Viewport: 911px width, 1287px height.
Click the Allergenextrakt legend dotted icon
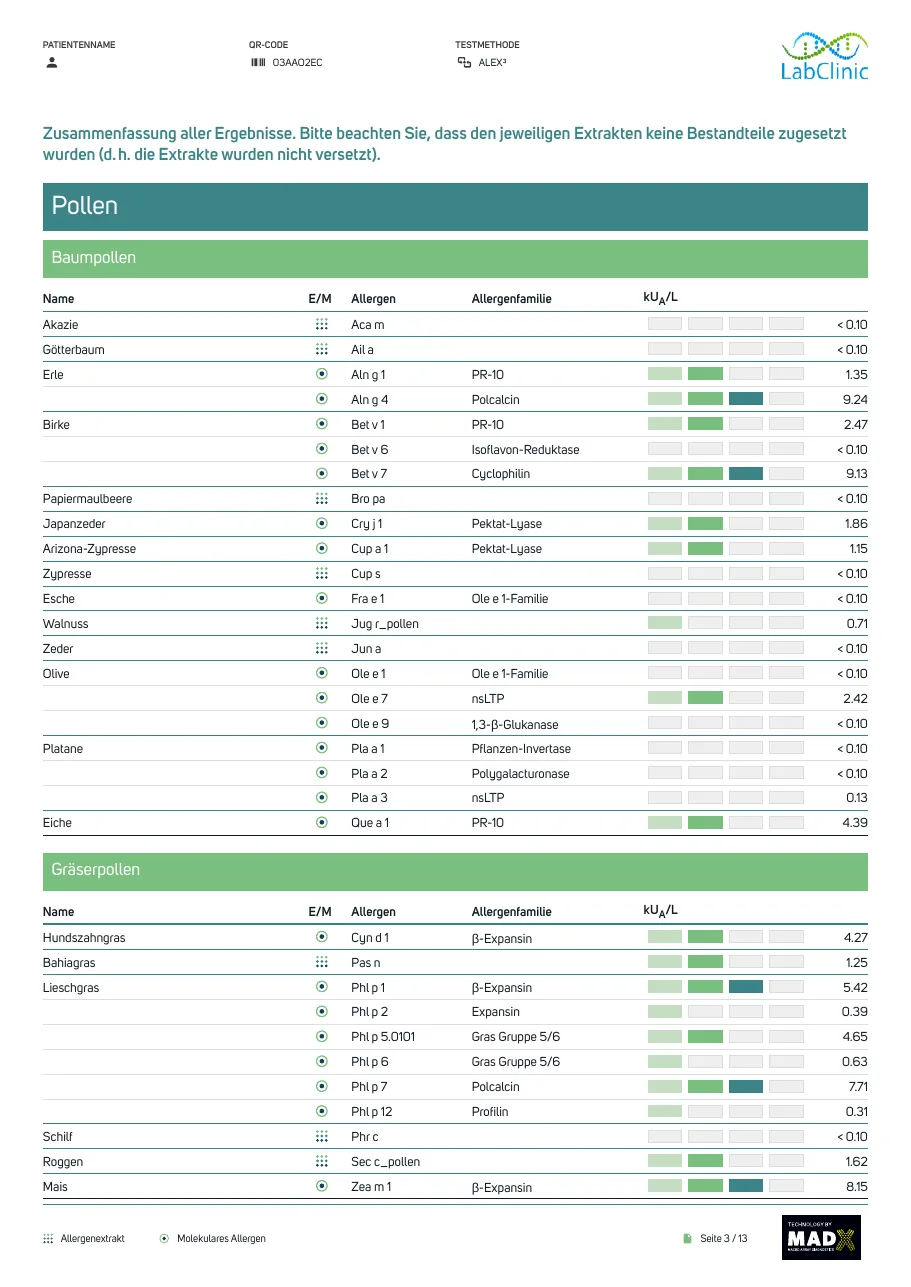tap(48, 1238)
